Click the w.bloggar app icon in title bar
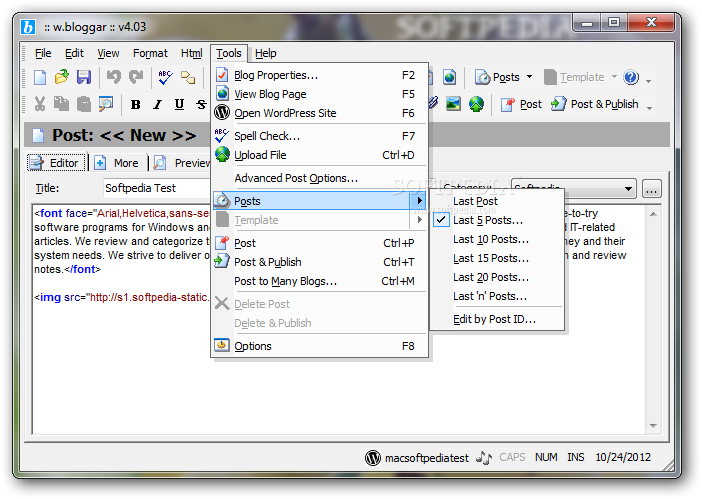 [x=28, y=27]
